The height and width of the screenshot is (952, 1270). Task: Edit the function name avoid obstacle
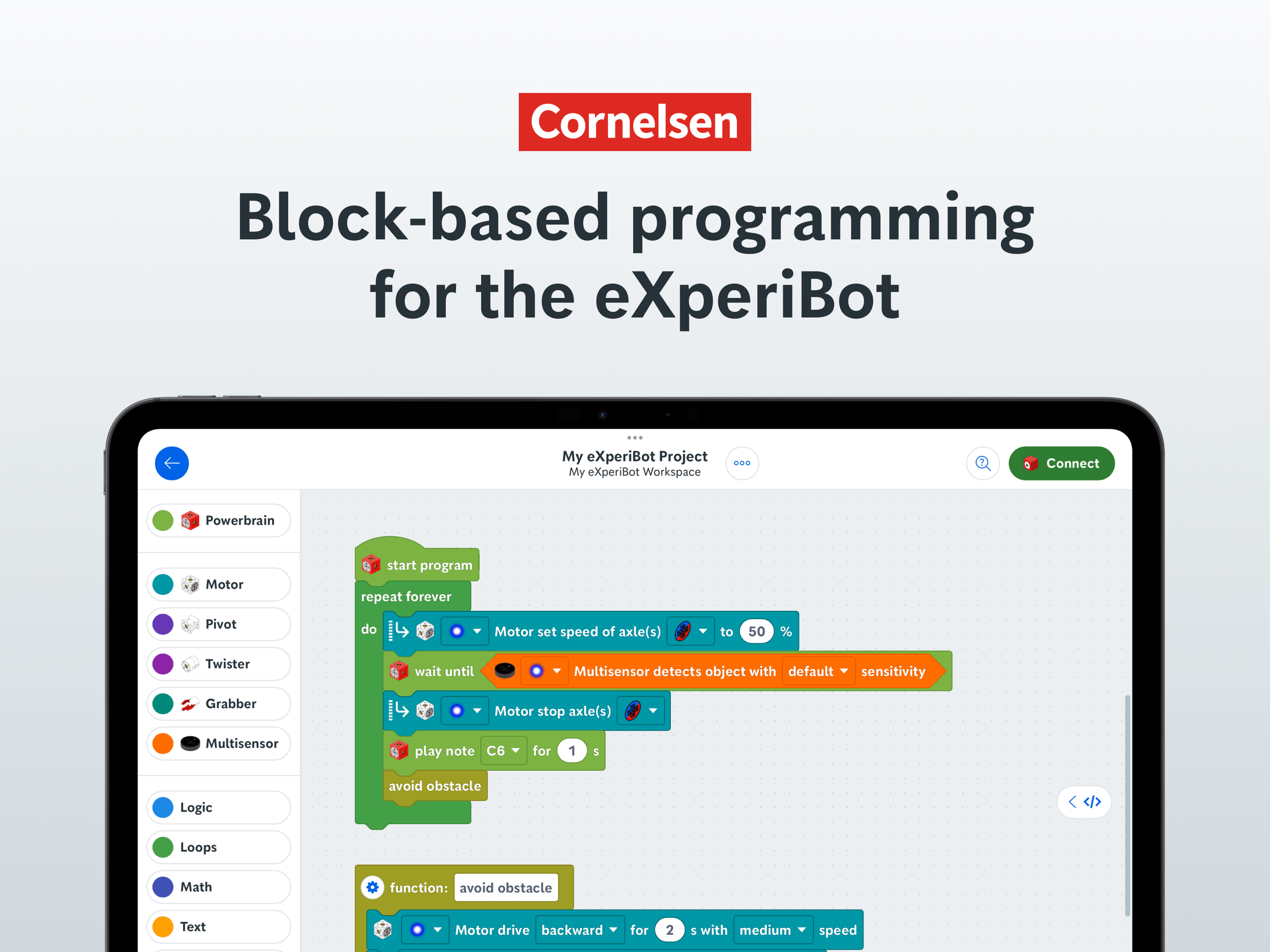point(506,888)
